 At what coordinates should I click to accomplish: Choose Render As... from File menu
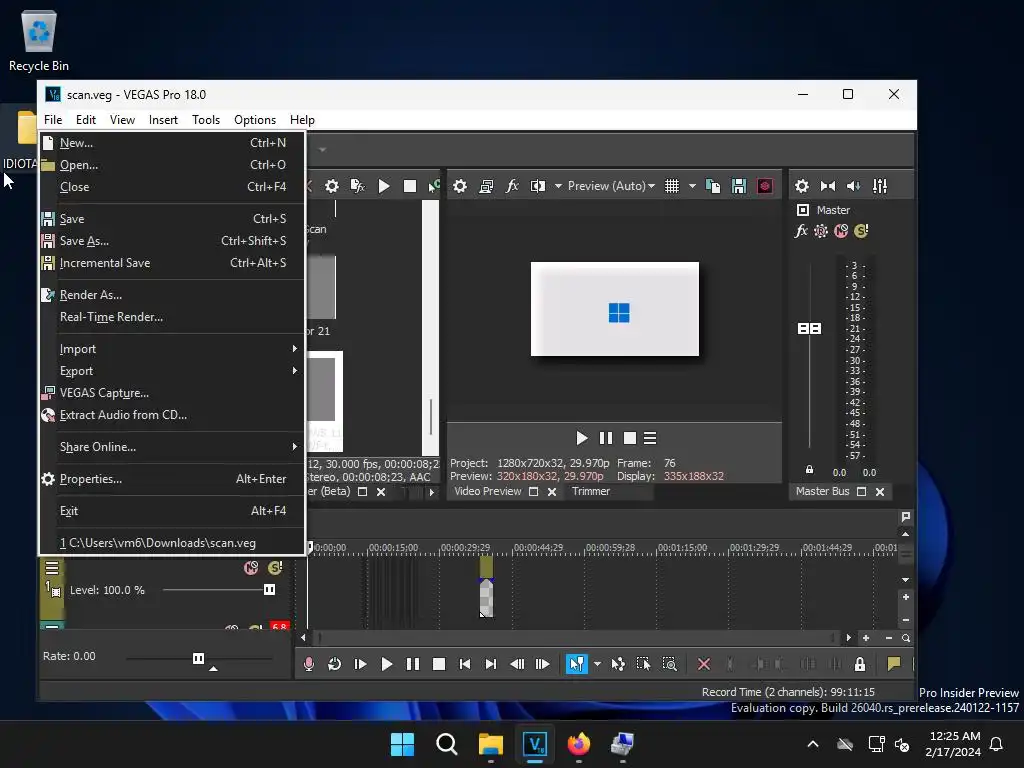click(x=172, y=295)
